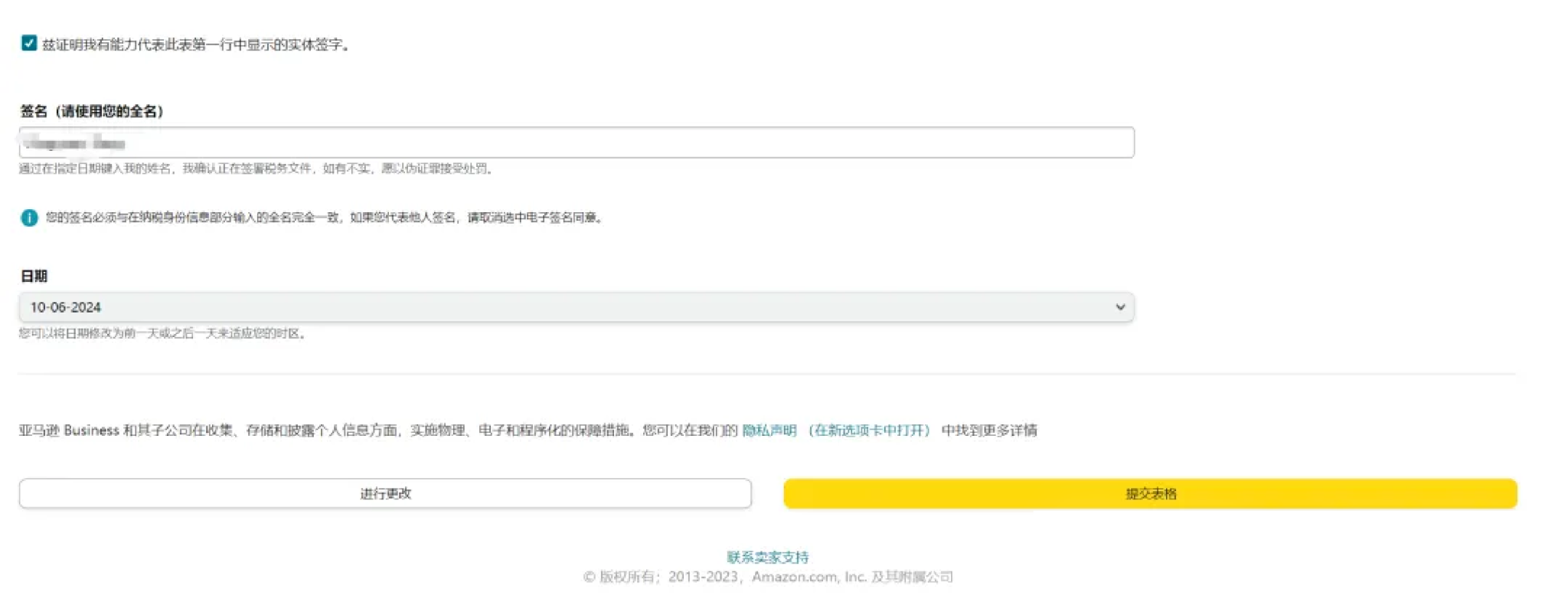
Task: Open the 联系卖家支持 link
Action: [767, 557]
